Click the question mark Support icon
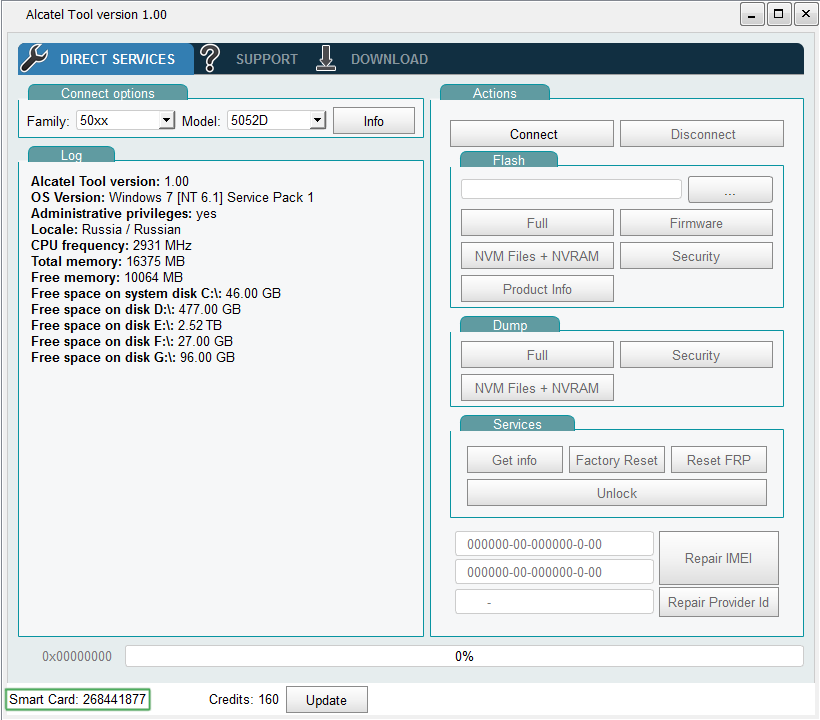 210,58
